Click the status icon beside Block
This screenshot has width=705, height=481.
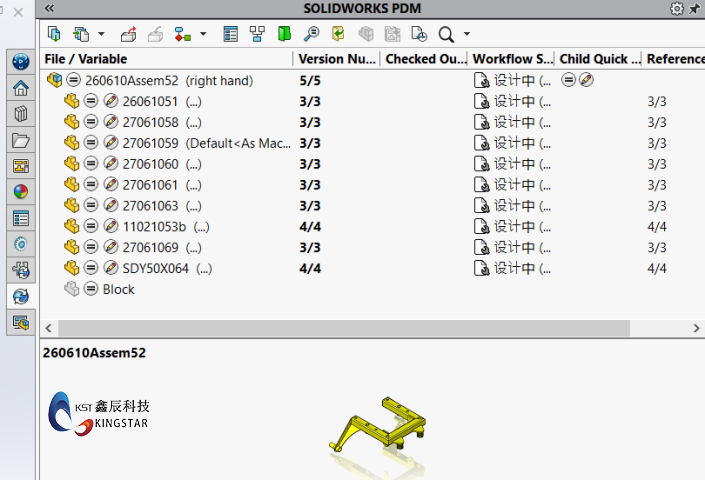90,289
